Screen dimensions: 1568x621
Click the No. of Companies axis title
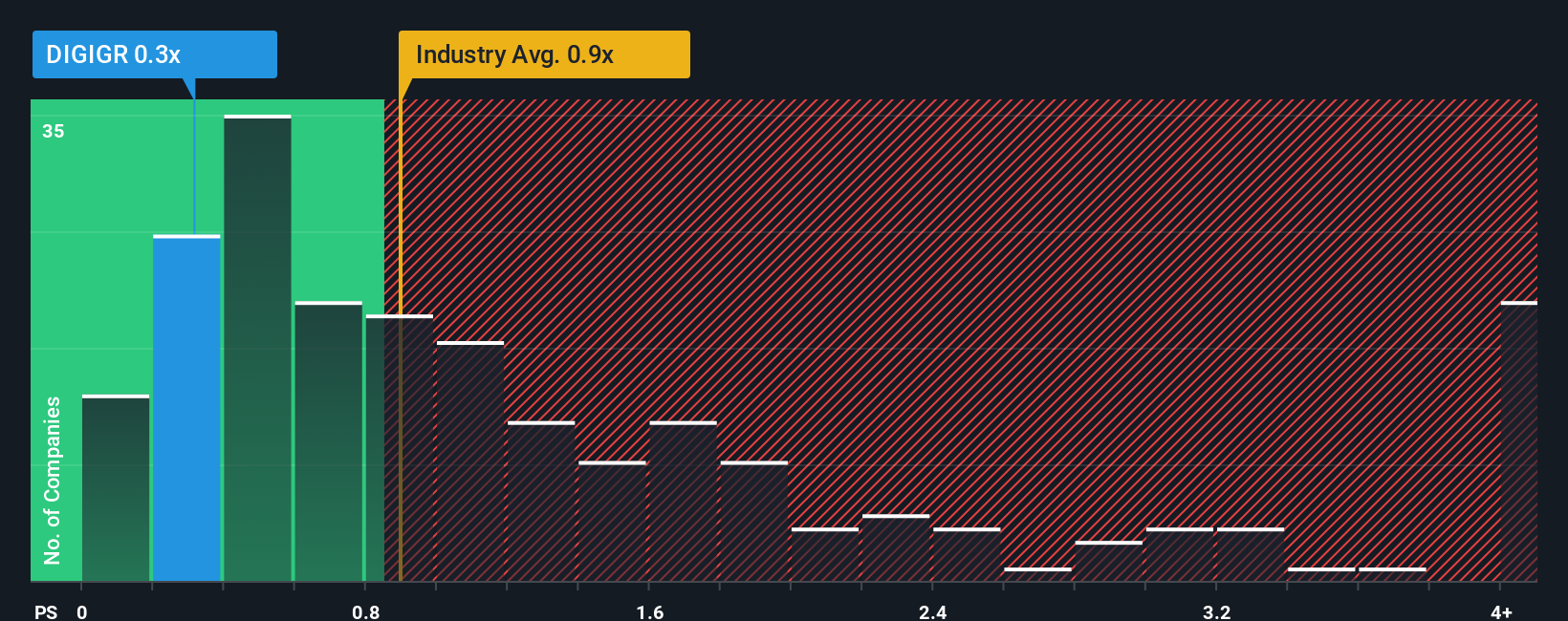click(x=53, y=481)
